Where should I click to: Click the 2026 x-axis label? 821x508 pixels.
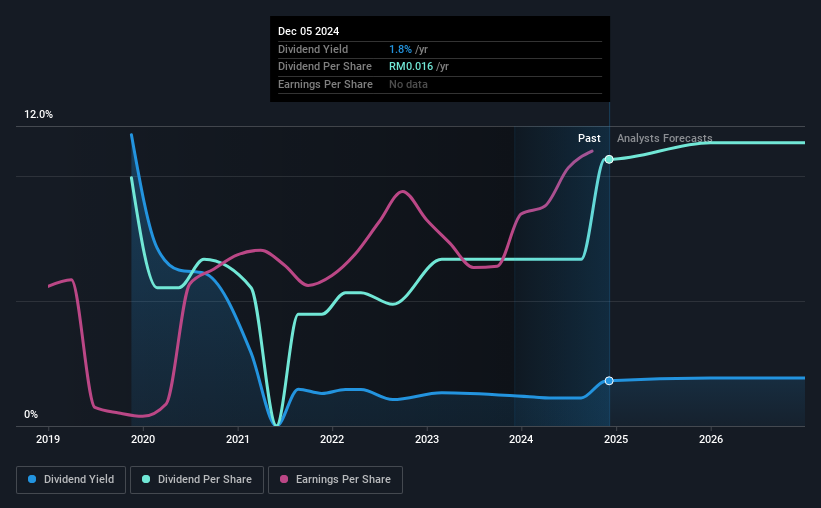(x=711, y=439)
